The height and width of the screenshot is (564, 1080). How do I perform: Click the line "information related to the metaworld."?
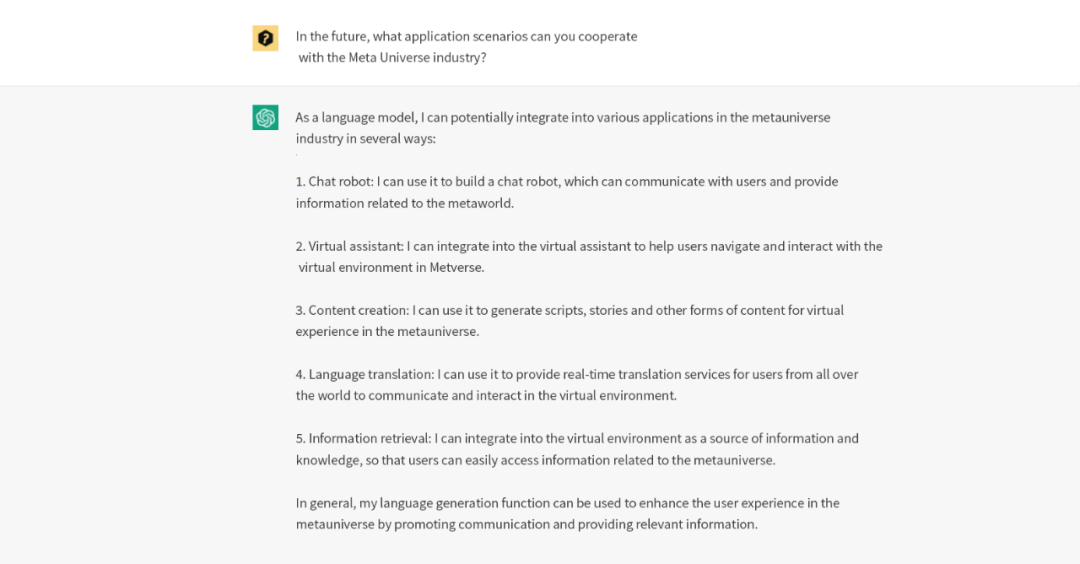[404, 203]
